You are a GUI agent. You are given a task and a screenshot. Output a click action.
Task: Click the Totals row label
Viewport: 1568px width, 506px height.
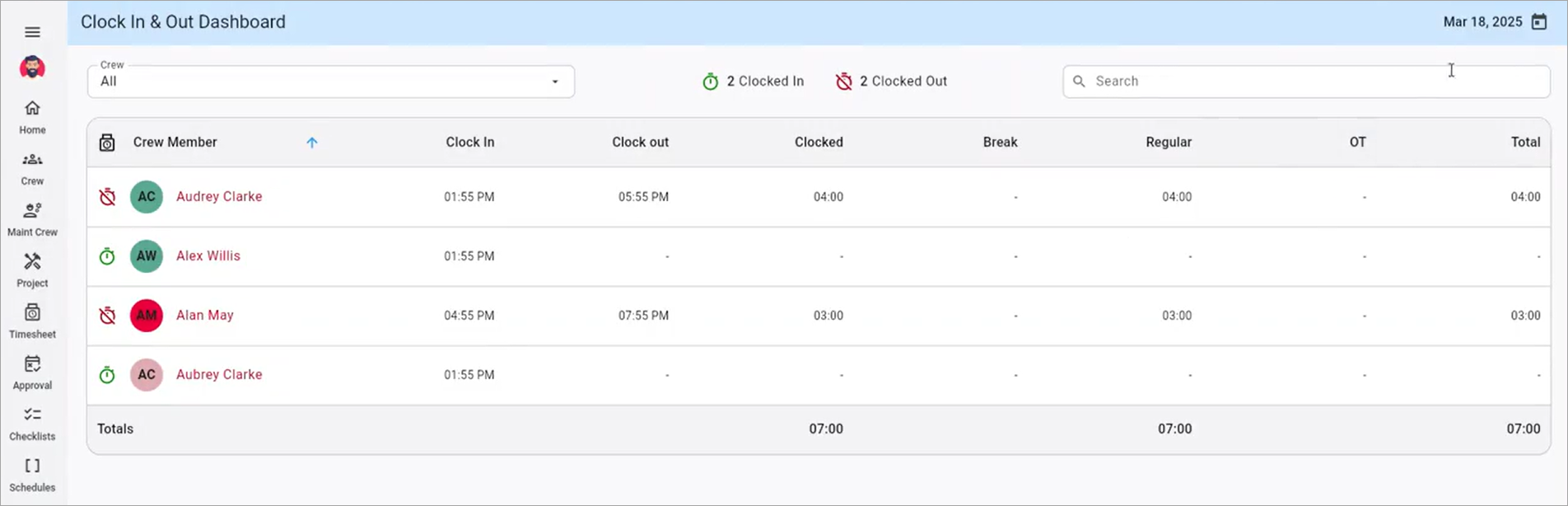pos(115,429)
